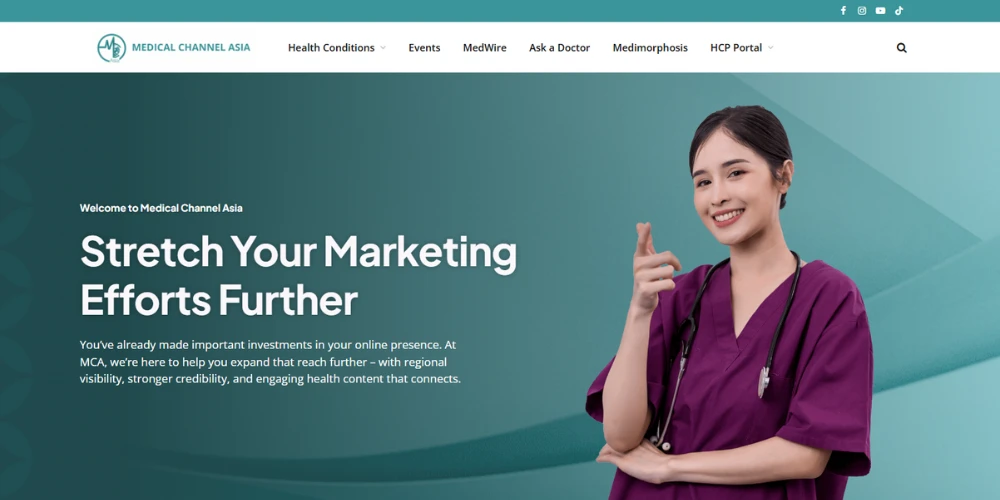The width and height of the screenshot is (1000, 500).
Task: Select Ask a Doctor in navigation
Action: click(559, 48)
